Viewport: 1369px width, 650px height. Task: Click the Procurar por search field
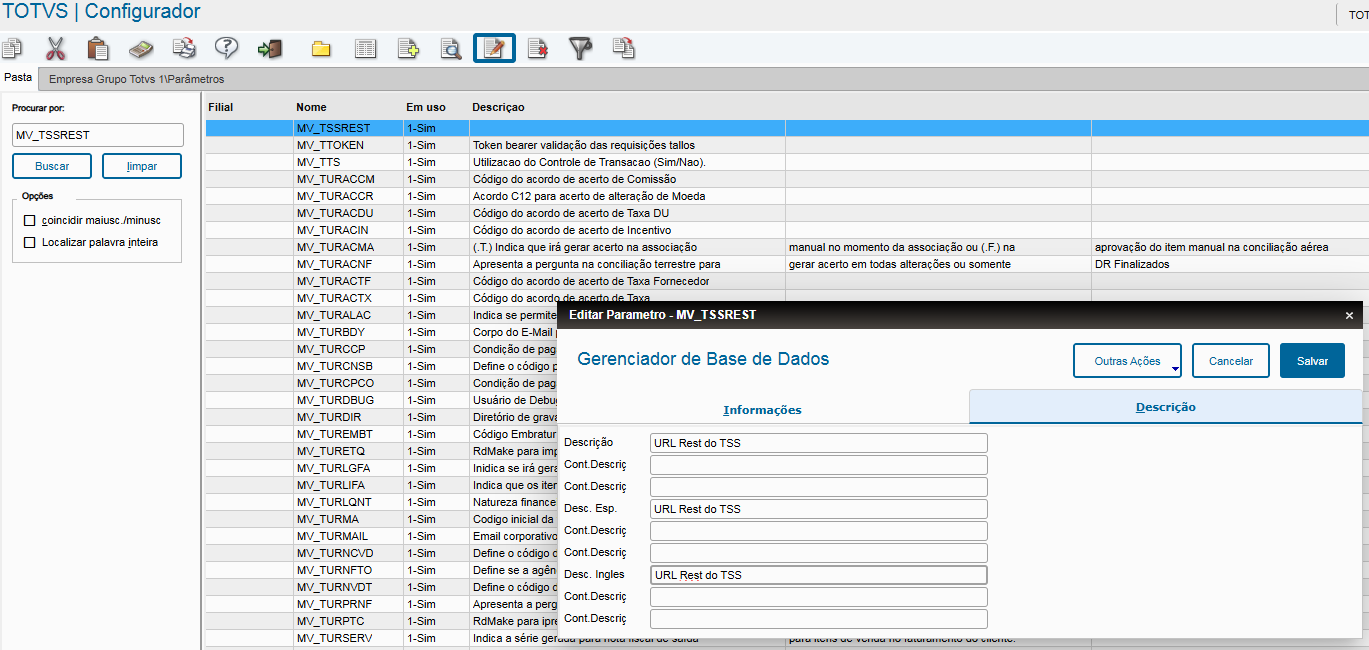click(98, 135)
